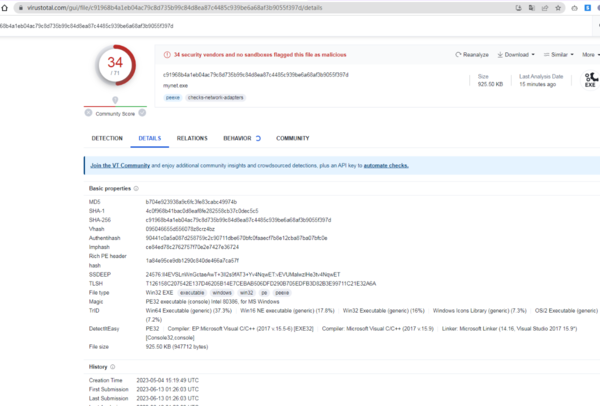Click the share icon in address bar
The height and width of the screenshot is (406, 600).
click(545, 8)
